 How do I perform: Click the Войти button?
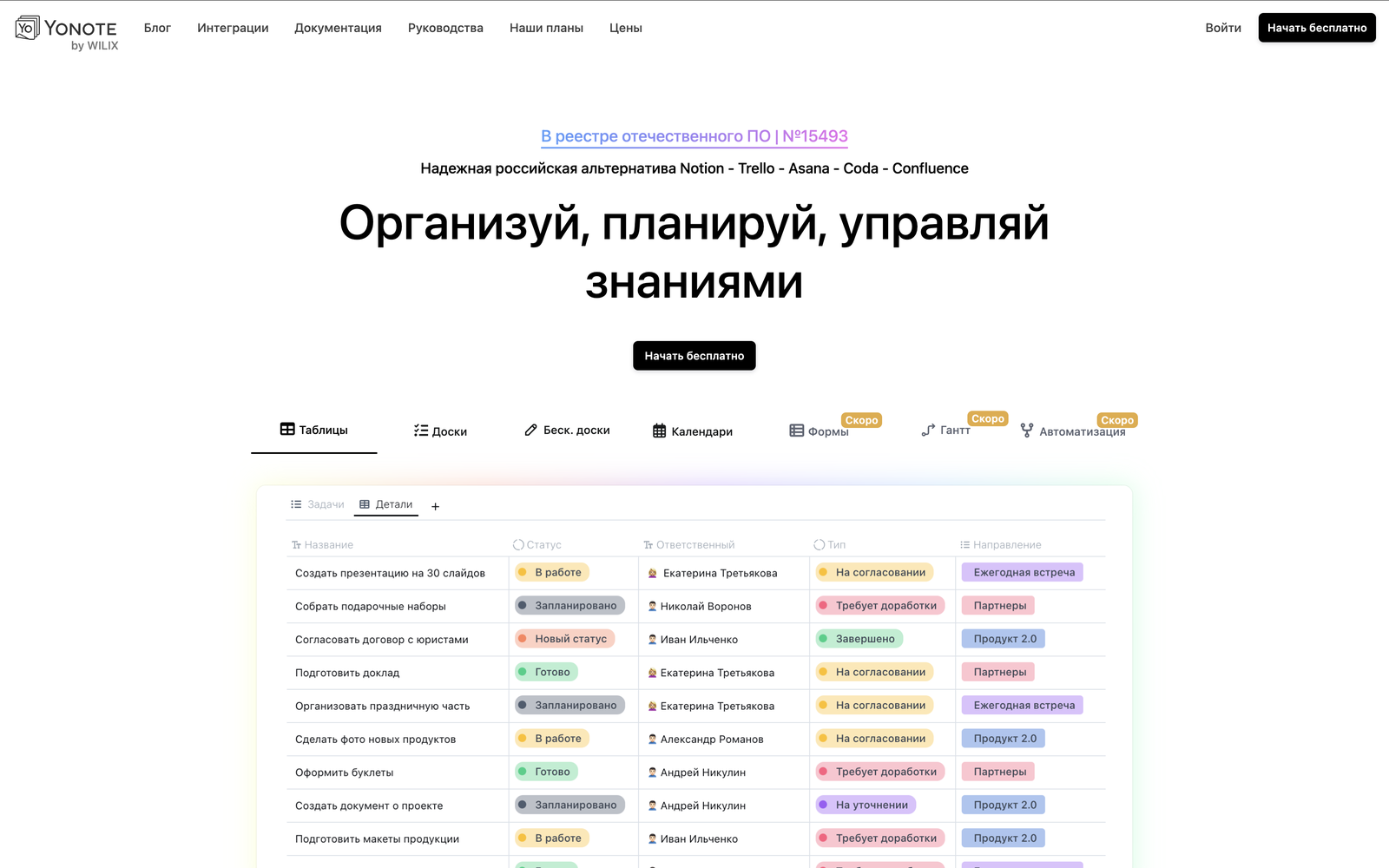(x=1223, y=28)
